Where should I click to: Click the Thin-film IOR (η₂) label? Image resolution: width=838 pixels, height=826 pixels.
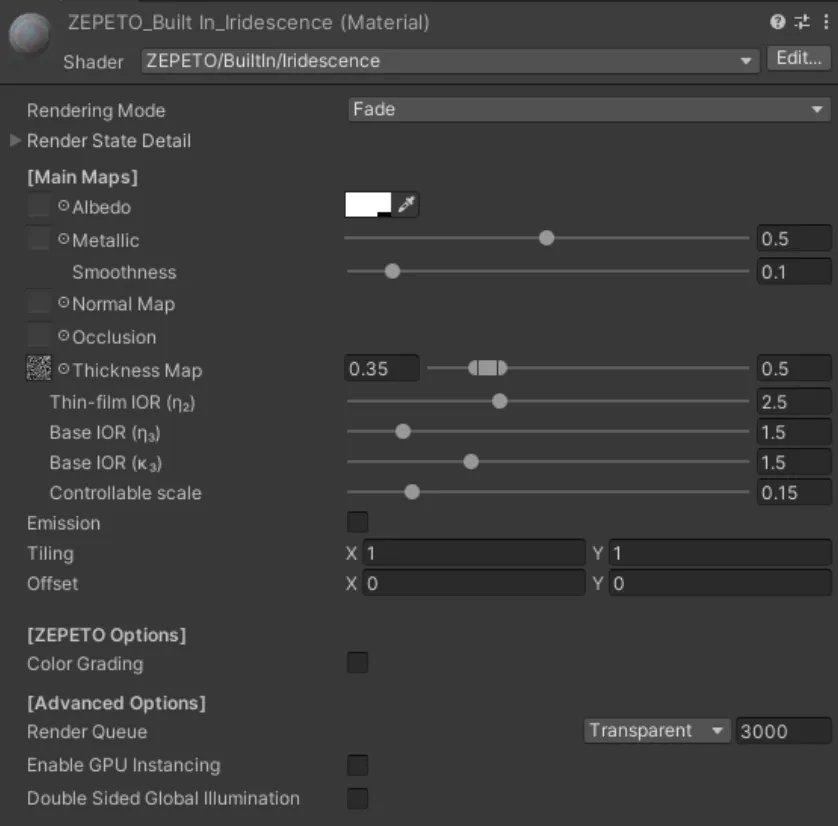point(122,402)
